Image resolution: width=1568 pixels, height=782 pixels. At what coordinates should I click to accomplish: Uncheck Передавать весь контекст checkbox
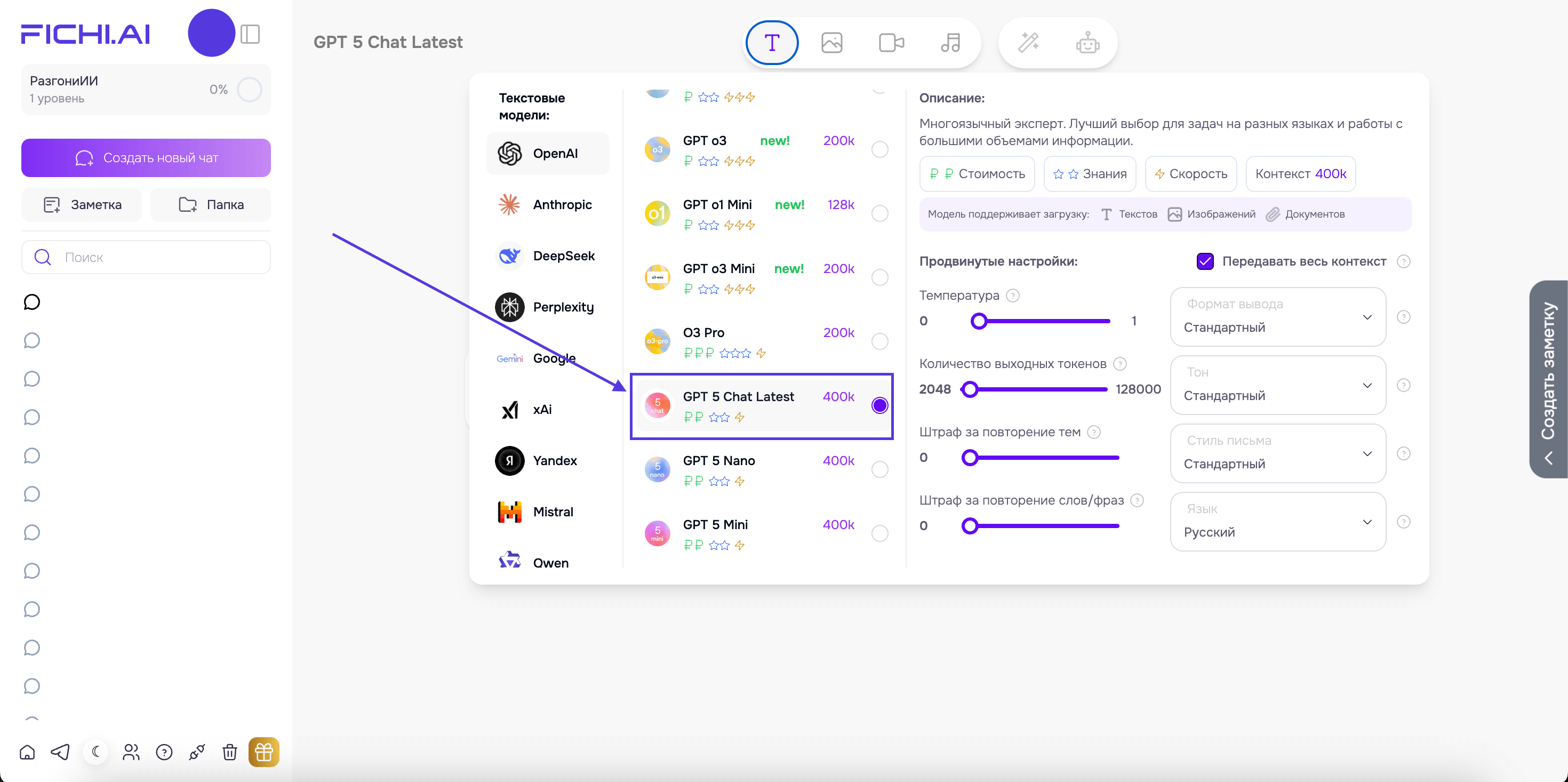coord(1205,261)
